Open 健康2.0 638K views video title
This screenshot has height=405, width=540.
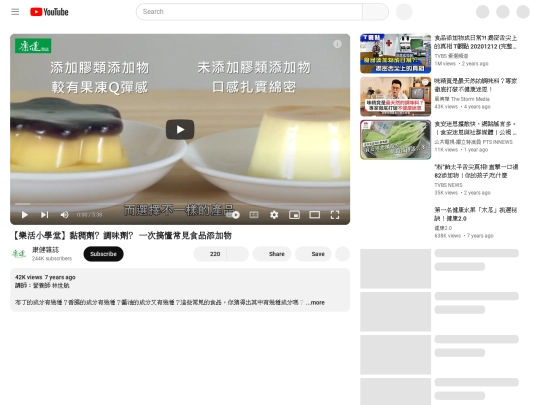475,214
